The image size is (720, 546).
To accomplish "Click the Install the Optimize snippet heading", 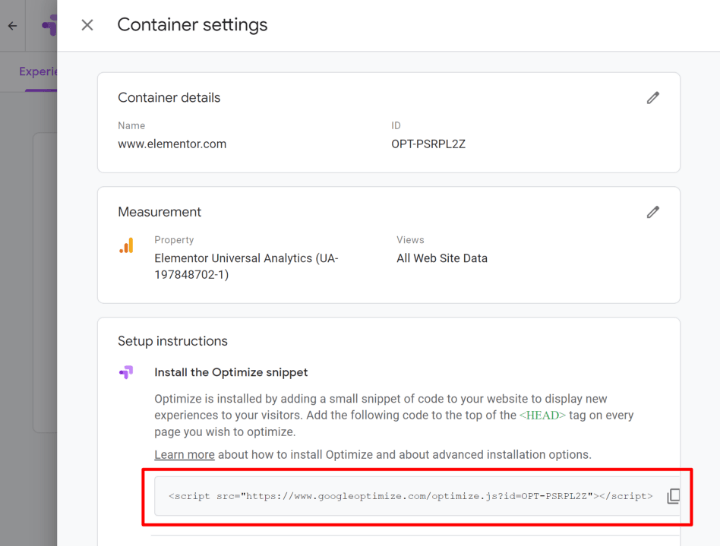I will tap(231, 372).
